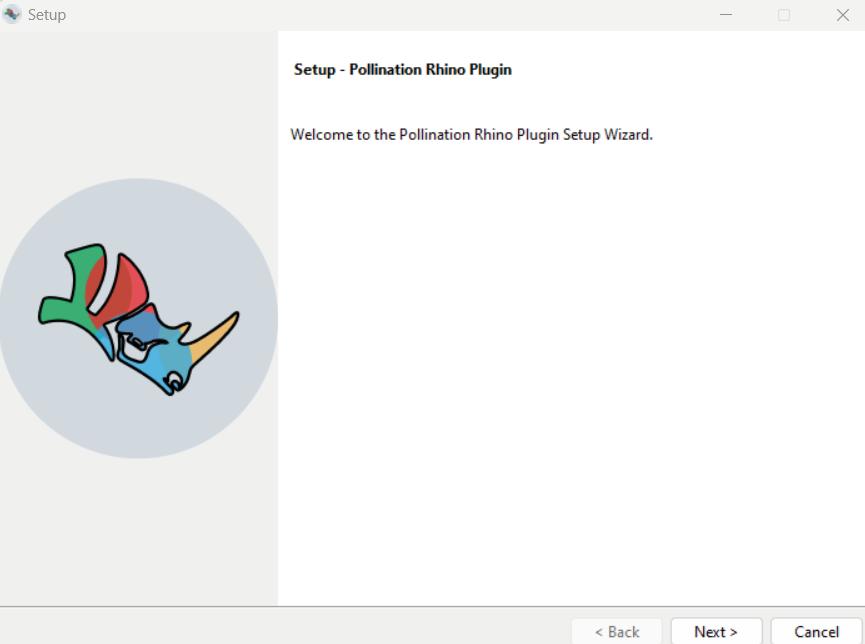This screenshot has width=865, height=644.
Task: Click the 'Setup' window title text
Action: (x=47, y=15)
